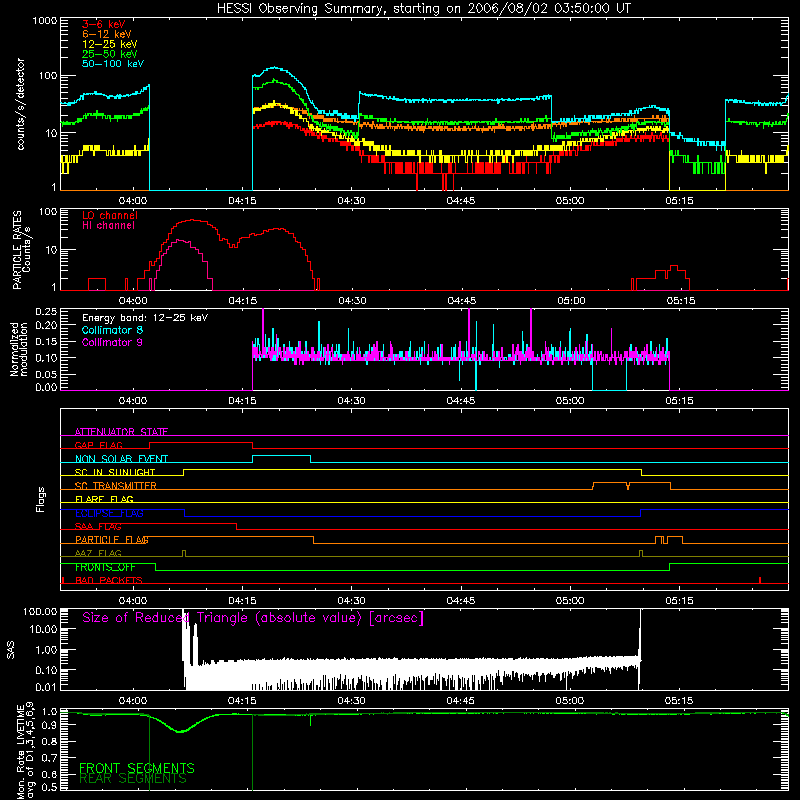Click the Normalized modulation axis label
The image size is (800, 800).
click(19, 349)
